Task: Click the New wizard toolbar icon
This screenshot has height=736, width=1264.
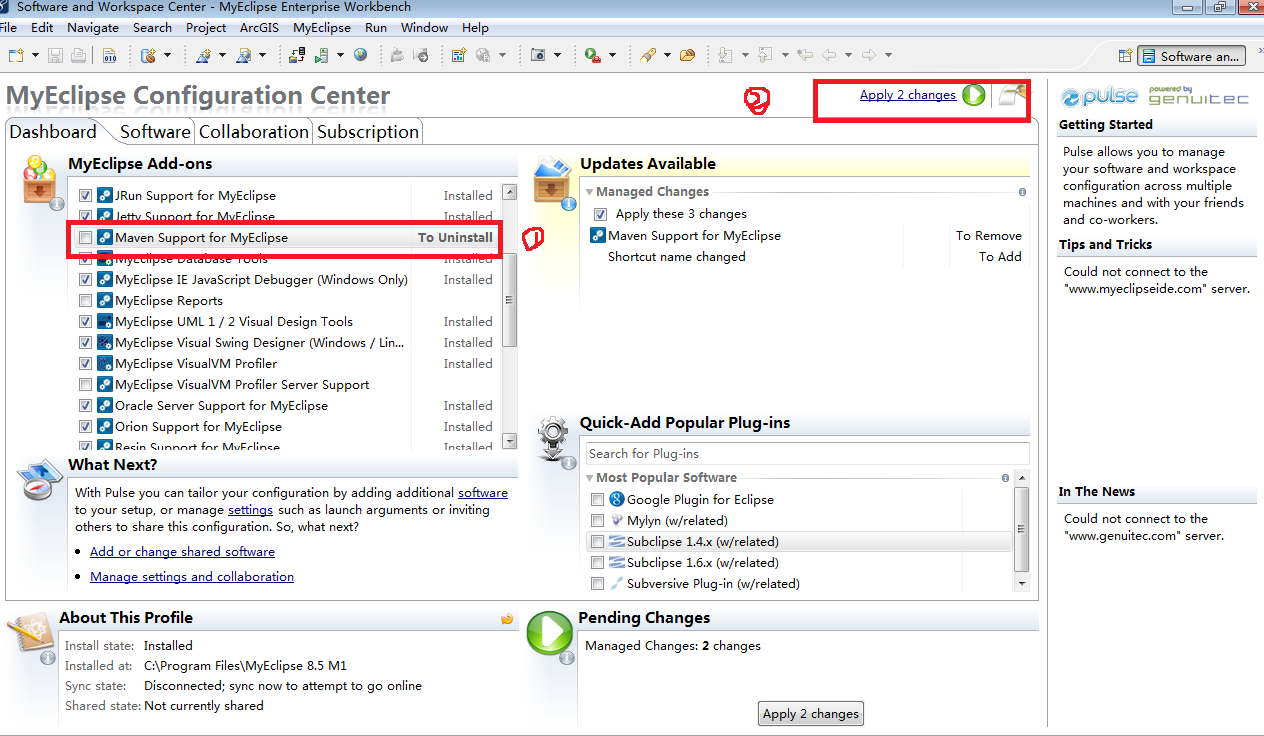Action: (15, 55)
